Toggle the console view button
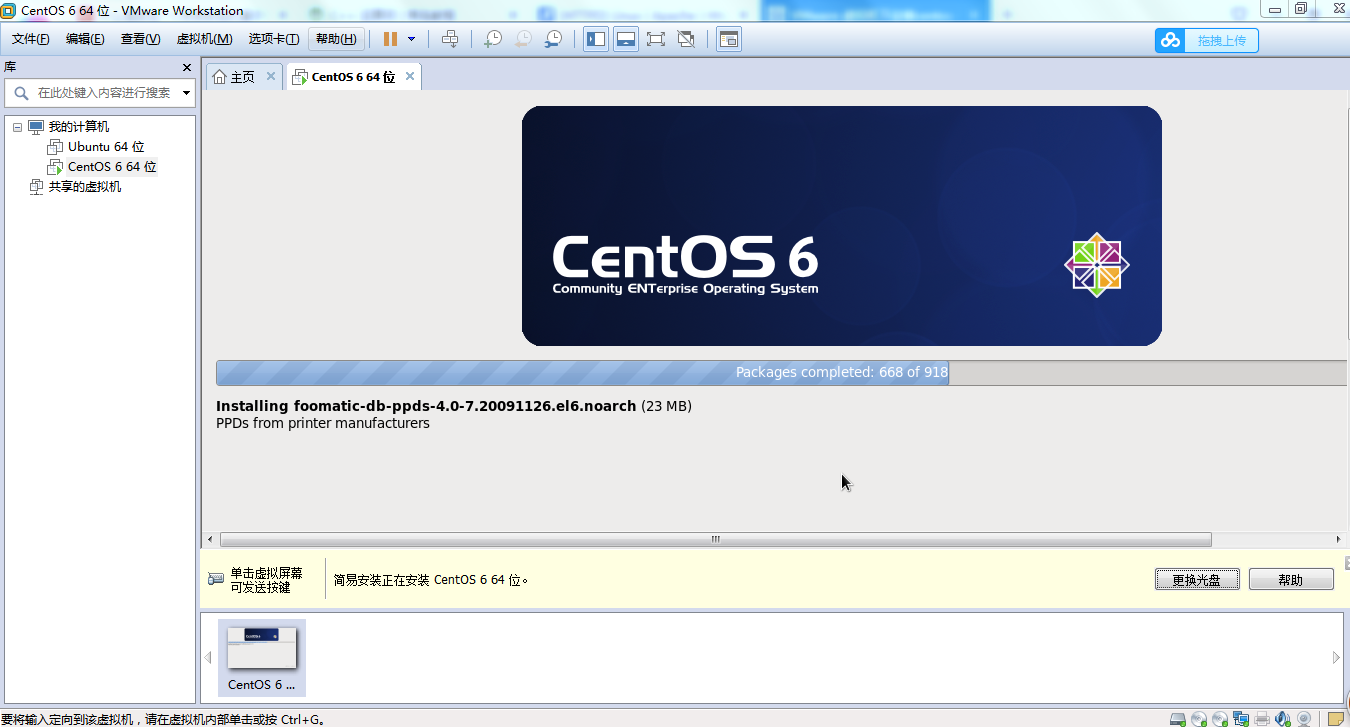Viewport: 1350px width, 728px height. tap(729, 39)
